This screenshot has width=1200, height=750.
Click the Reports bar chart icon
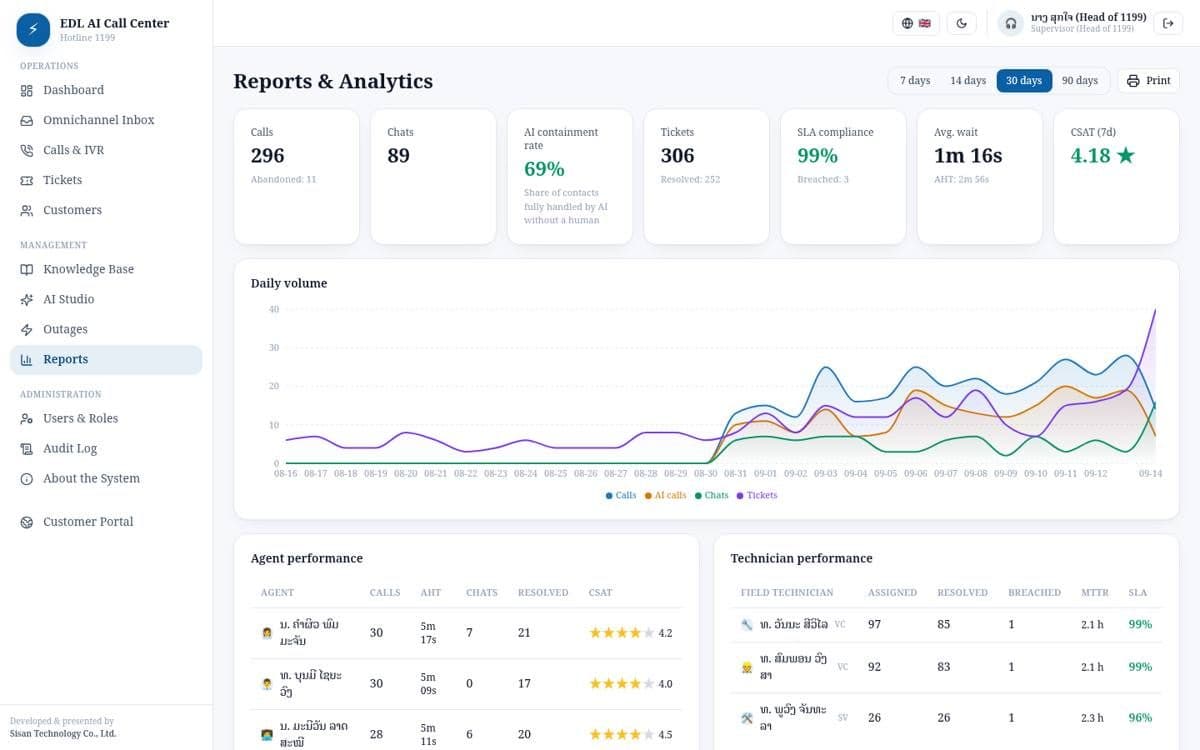[x=27, y=359]
